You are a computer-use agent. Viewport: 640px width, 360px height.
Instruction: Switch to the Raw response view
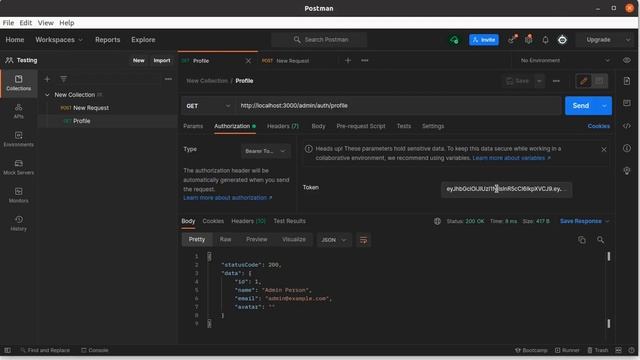tap(225, 240)
